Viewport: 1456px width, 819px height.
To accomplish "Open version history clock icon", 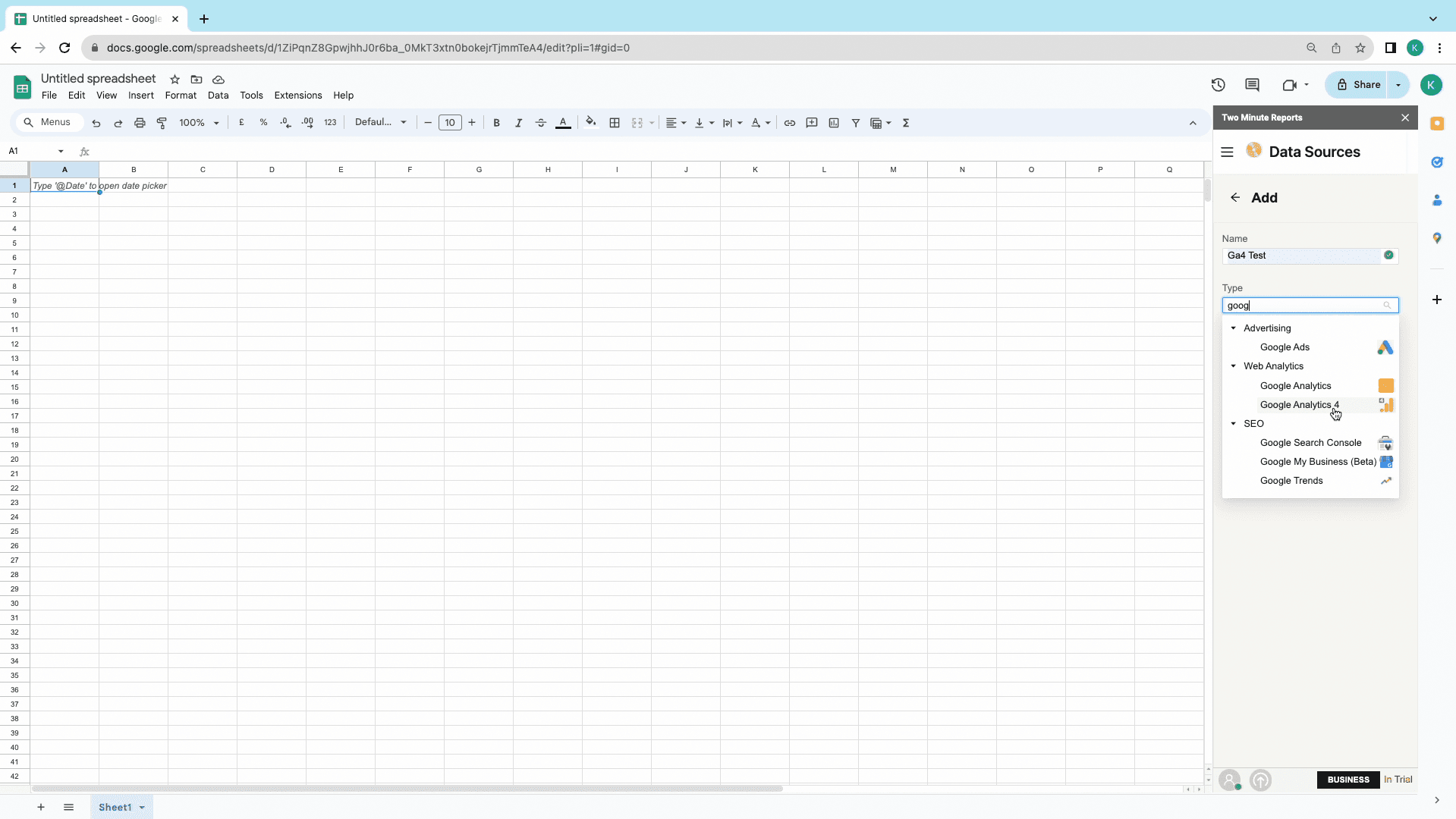I will [x=1219, y=85].
